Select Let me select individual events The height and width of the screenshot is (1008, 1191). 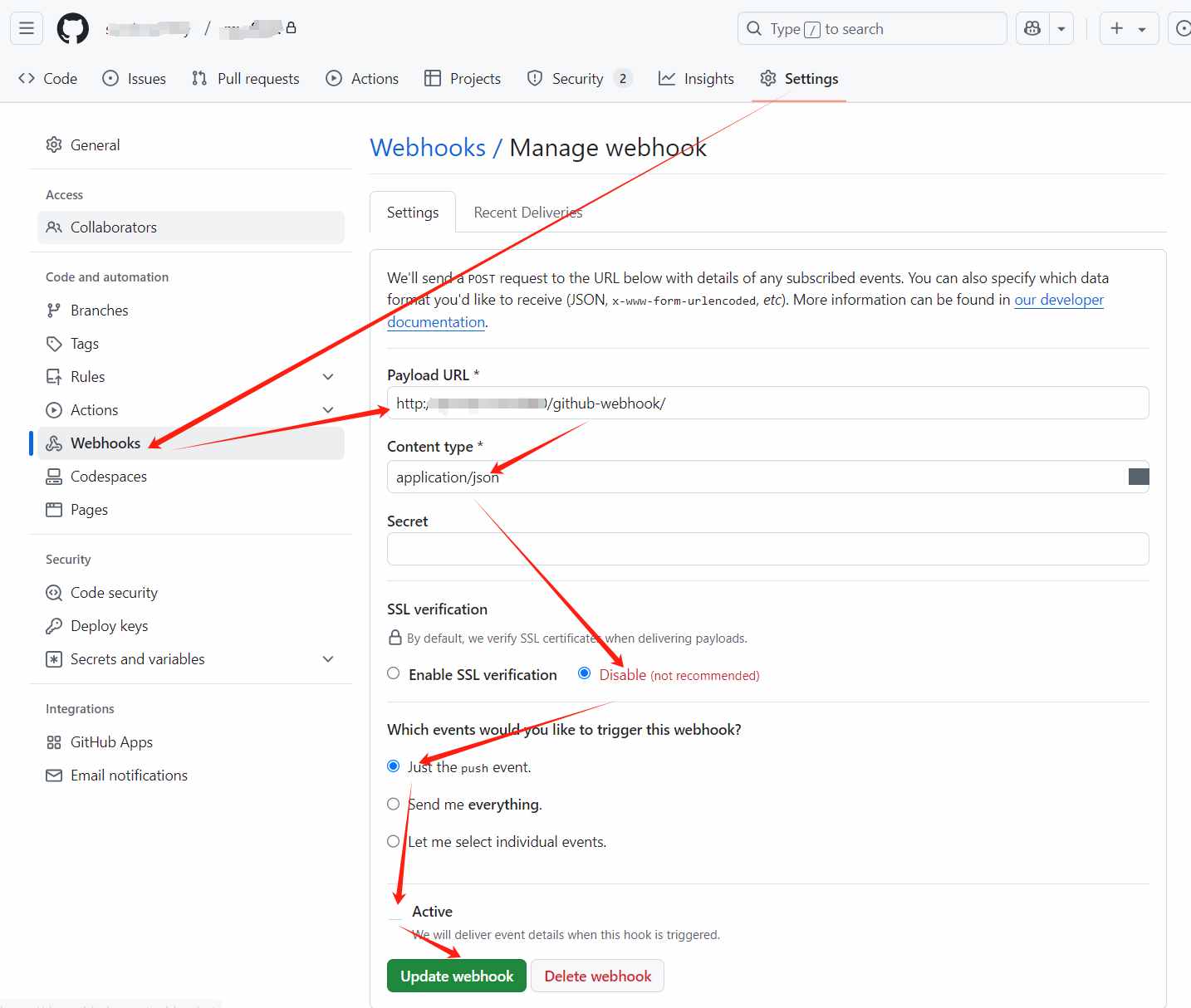point(394,841)
